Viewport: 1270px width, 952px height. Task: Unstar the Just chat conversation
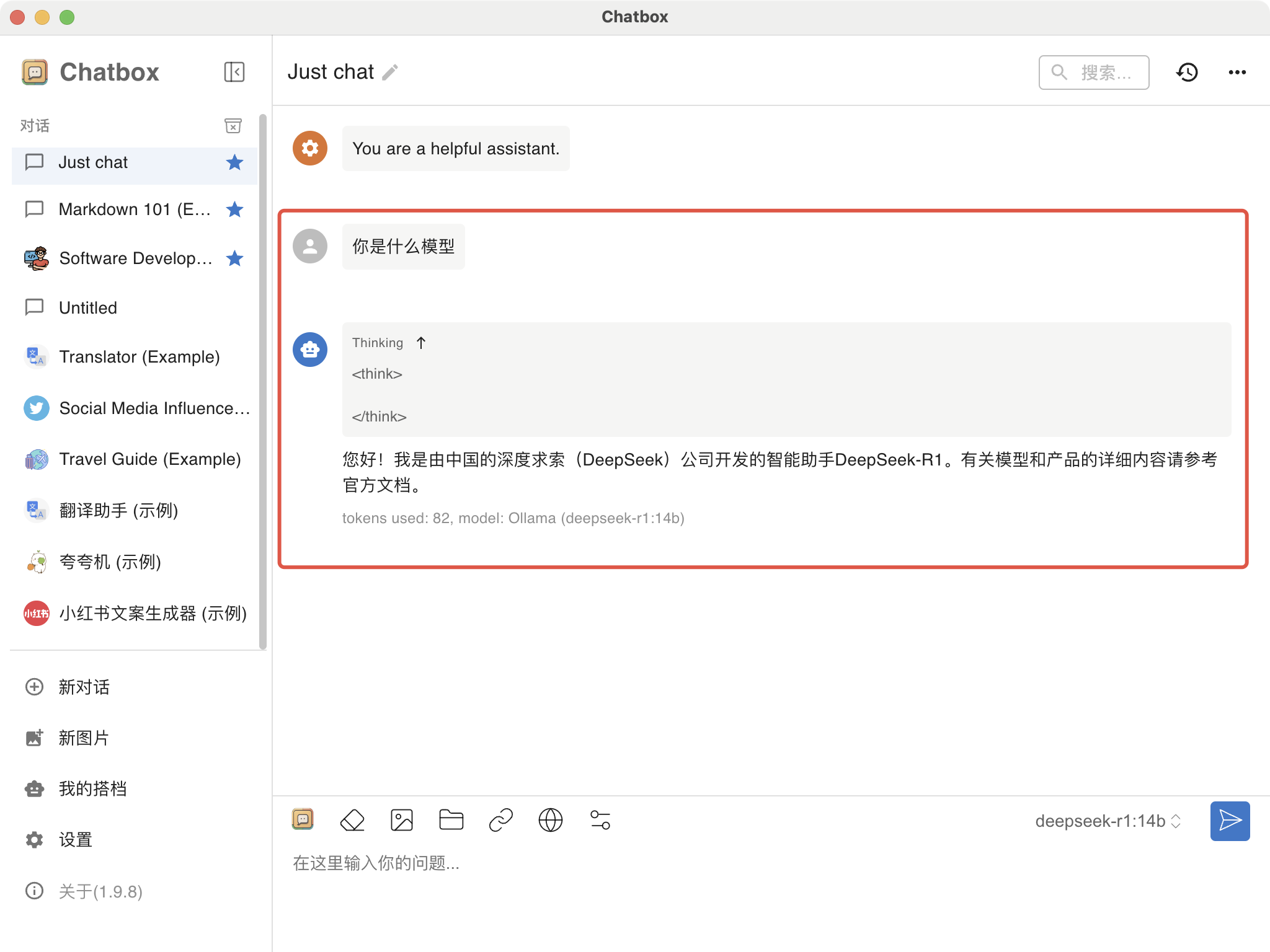click(234, 162)
